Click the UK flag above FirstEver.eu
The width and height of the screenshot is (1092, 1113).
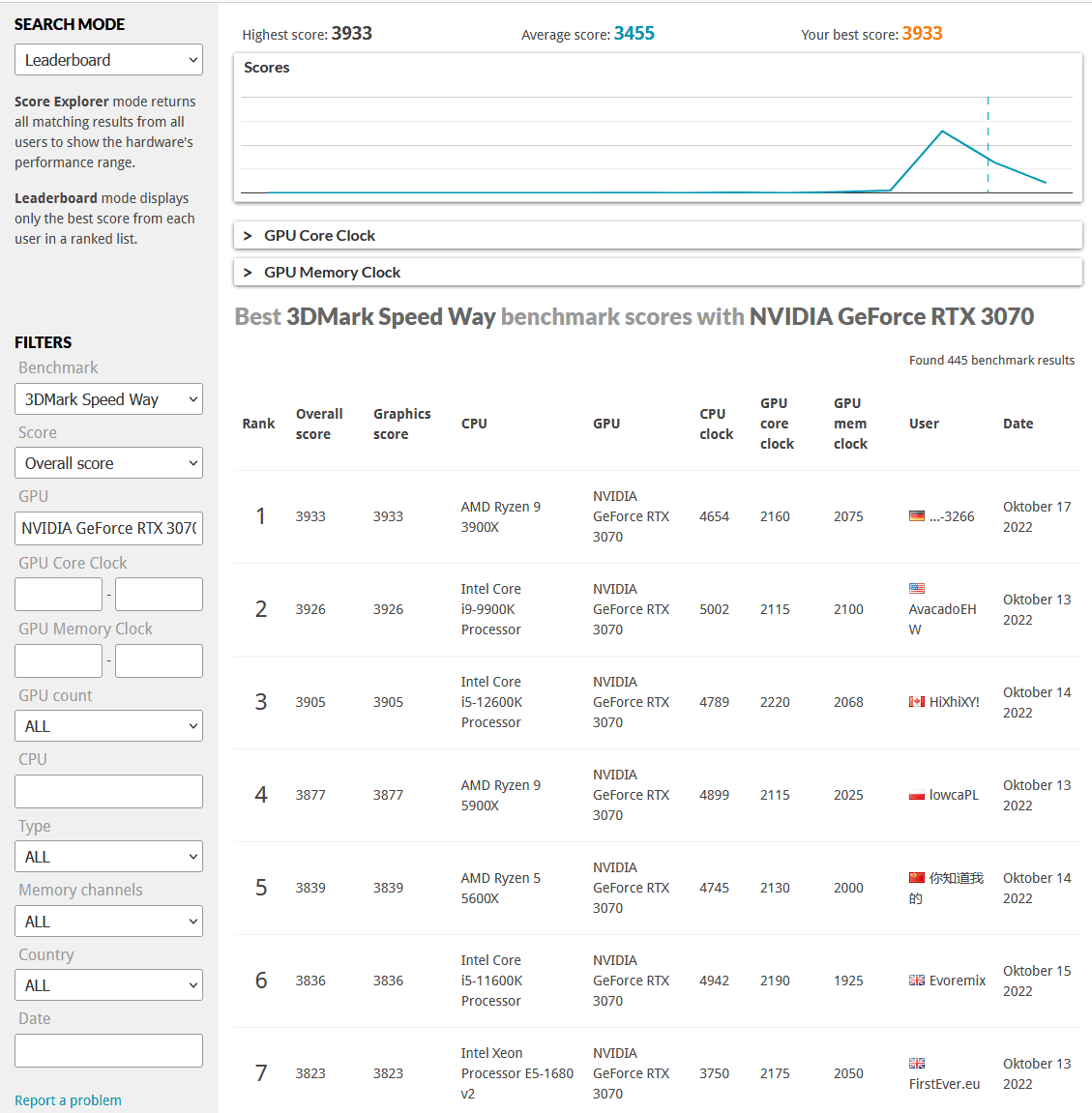[917, 1064]
